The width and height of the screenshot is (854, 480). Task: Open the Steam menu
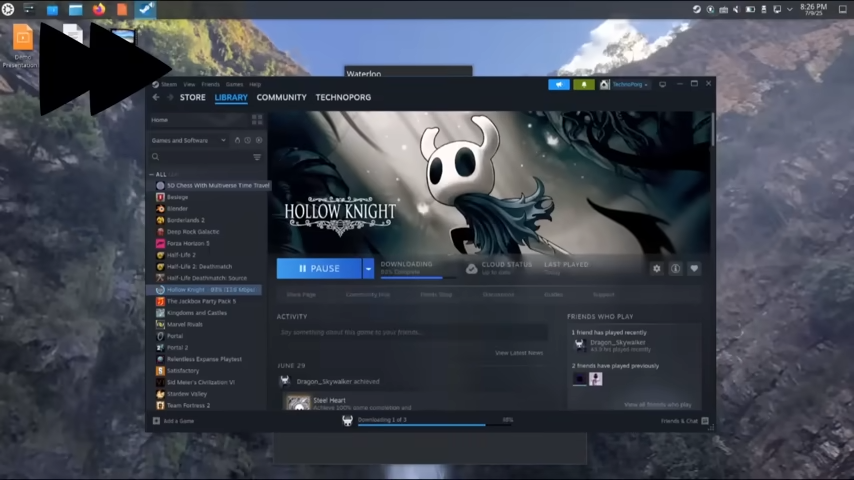[x=169, y=84]
